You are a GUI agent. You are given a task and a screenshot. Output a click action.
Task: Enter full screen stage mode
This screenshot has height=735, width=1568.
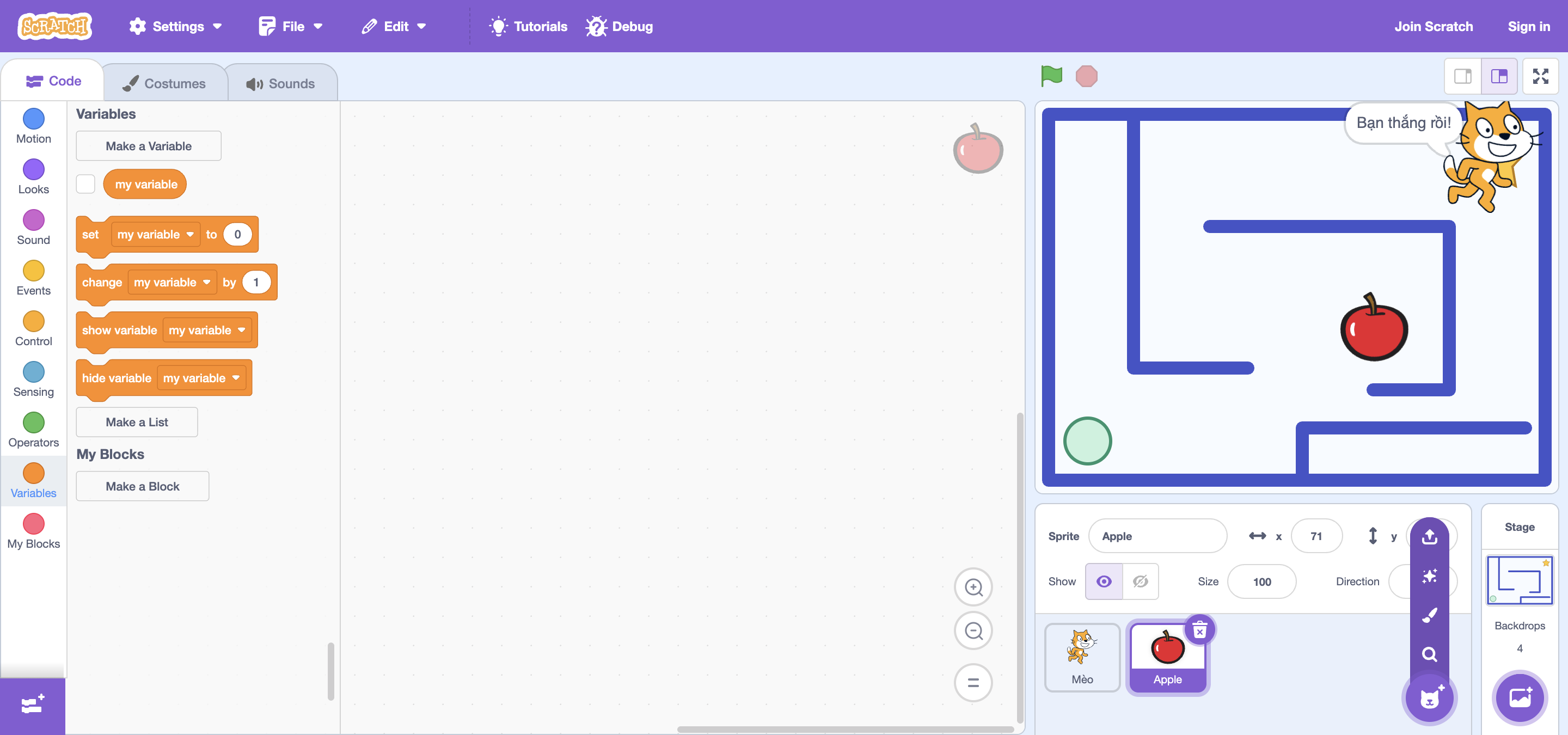click(x=1540, y=76)
